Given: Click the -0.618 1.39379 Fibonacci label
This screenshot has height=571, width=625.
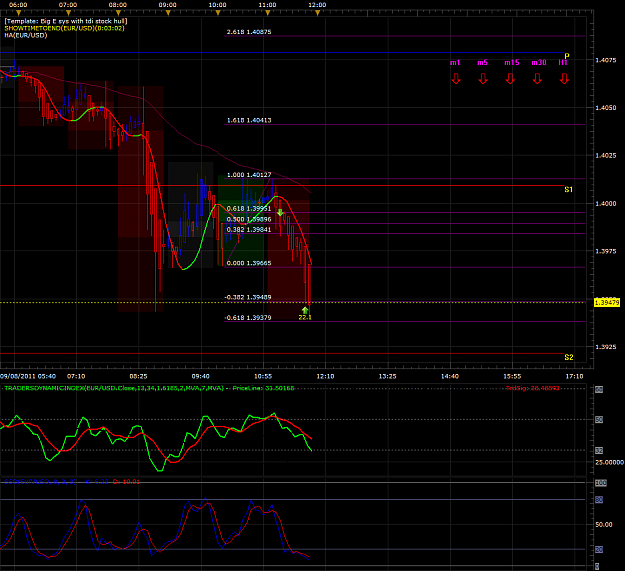Looking at the screenshot, I should tap(248, 318).
